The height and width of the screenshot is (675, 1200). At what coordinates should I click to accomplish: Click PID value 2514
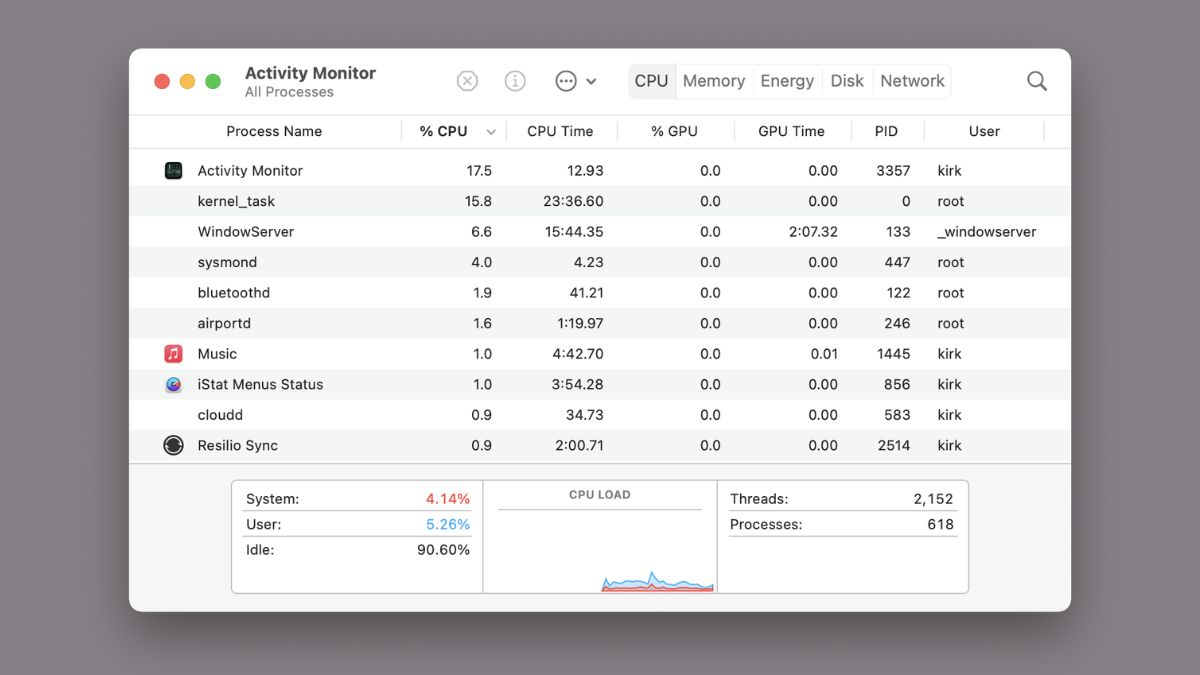click(893, 445)
